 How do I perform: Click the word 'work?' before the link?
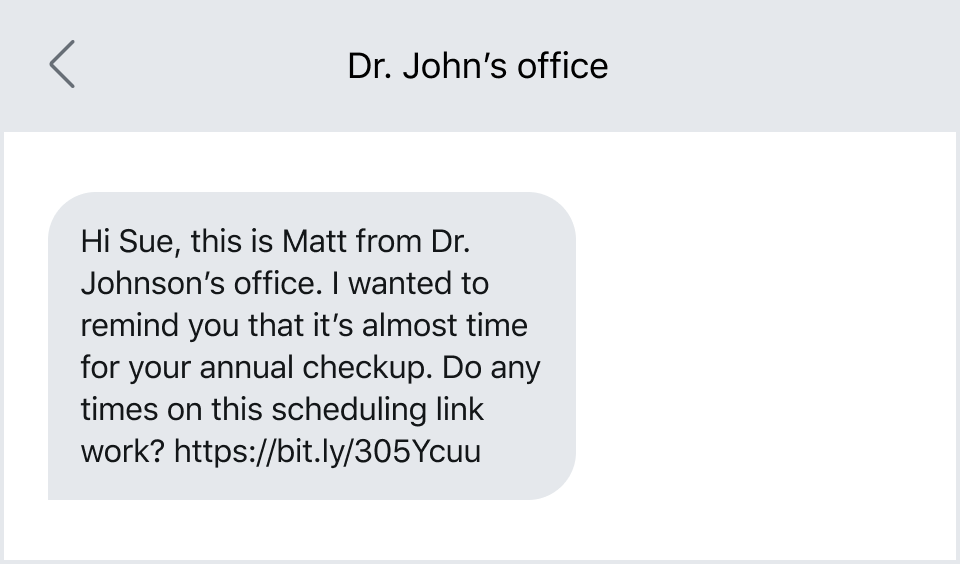pos(122,452)
